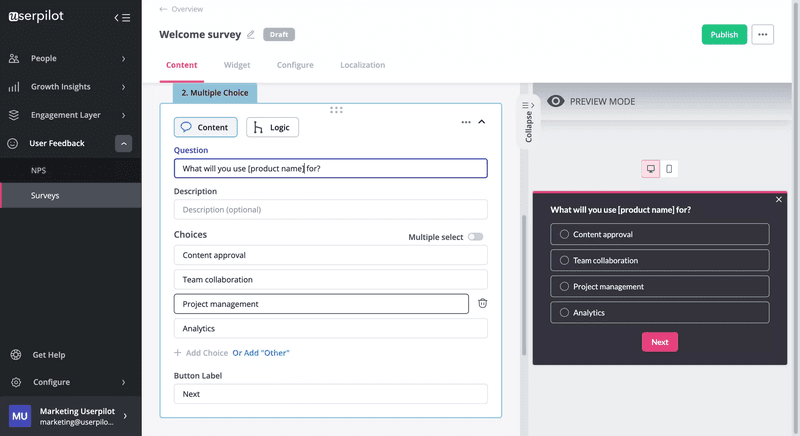The height and width of the screenshot is (436, 800).
Task: Click the Project management choice field
Action: tap(321, 304)
